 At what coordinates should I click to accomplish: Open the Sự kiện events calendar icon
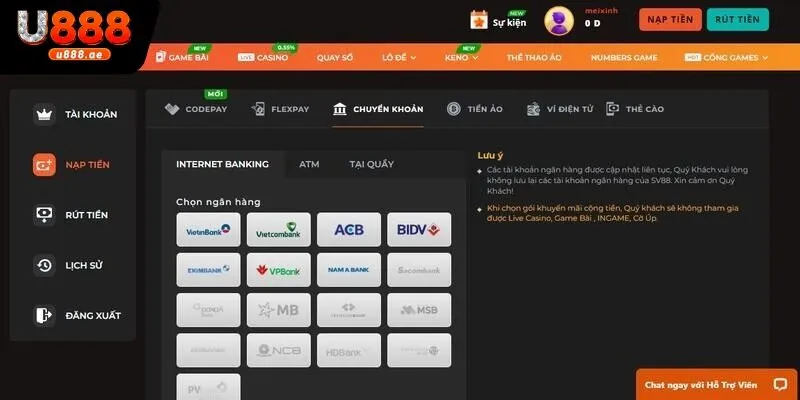[x=479, y=20]
